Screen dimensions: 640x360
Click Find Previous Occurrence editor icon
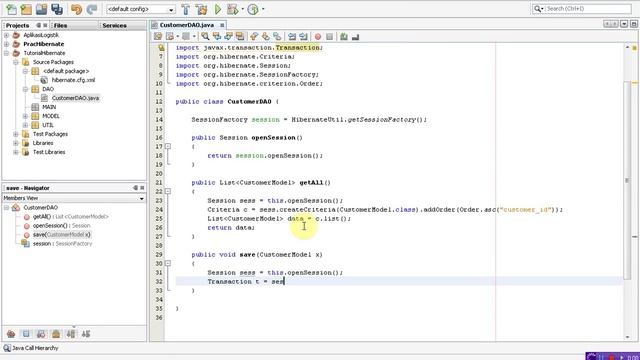(217, 37)
